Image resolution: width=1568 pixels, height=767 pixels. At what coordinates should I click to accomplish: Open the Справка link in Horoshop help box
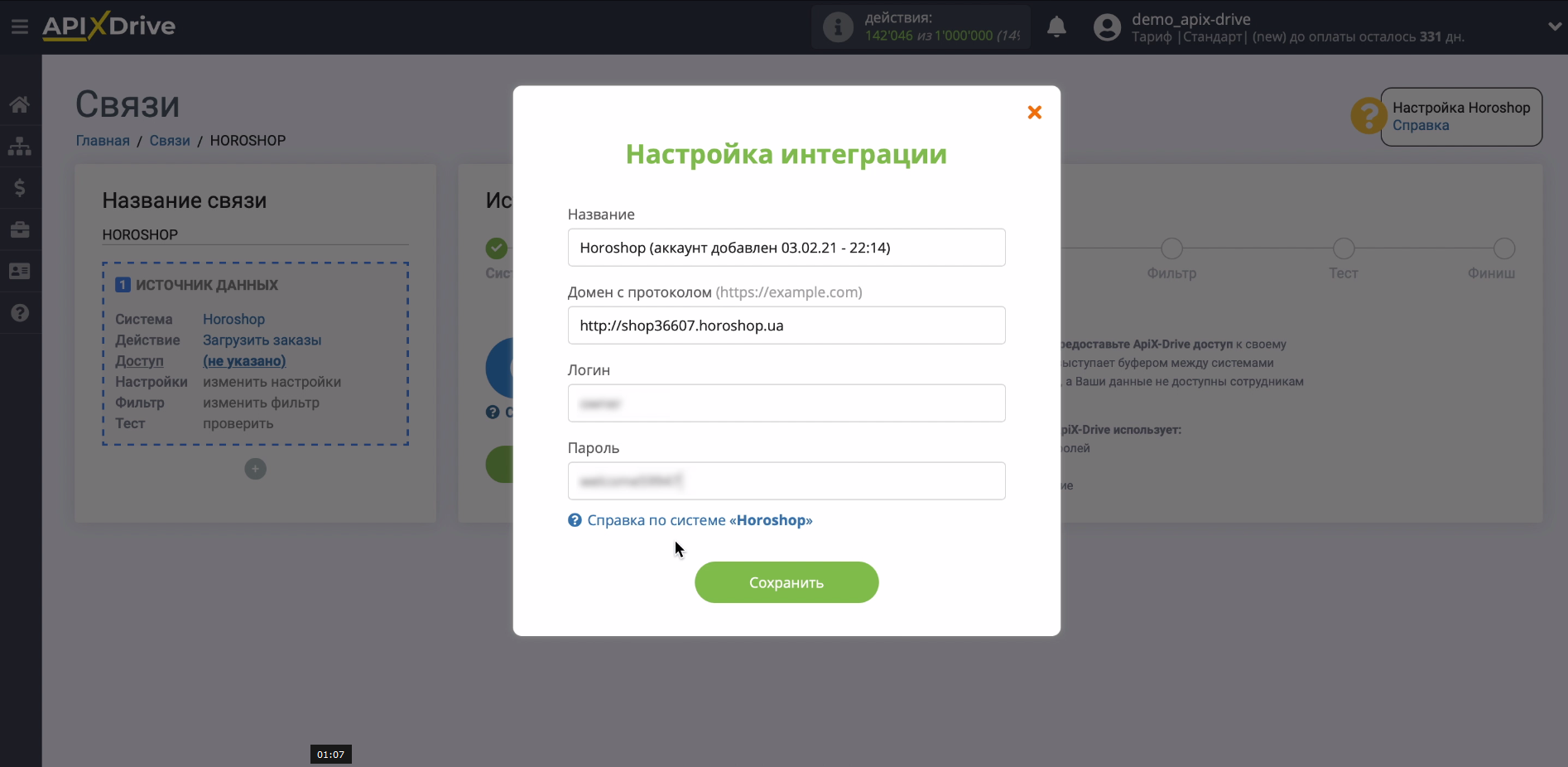pyautogui.click(x=1421, y=125)
